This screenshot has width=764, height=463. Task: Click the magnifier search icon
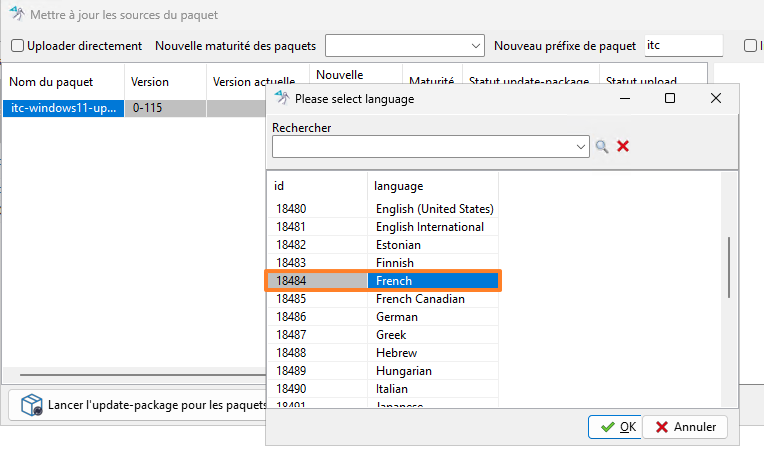(x=602, y=146)
